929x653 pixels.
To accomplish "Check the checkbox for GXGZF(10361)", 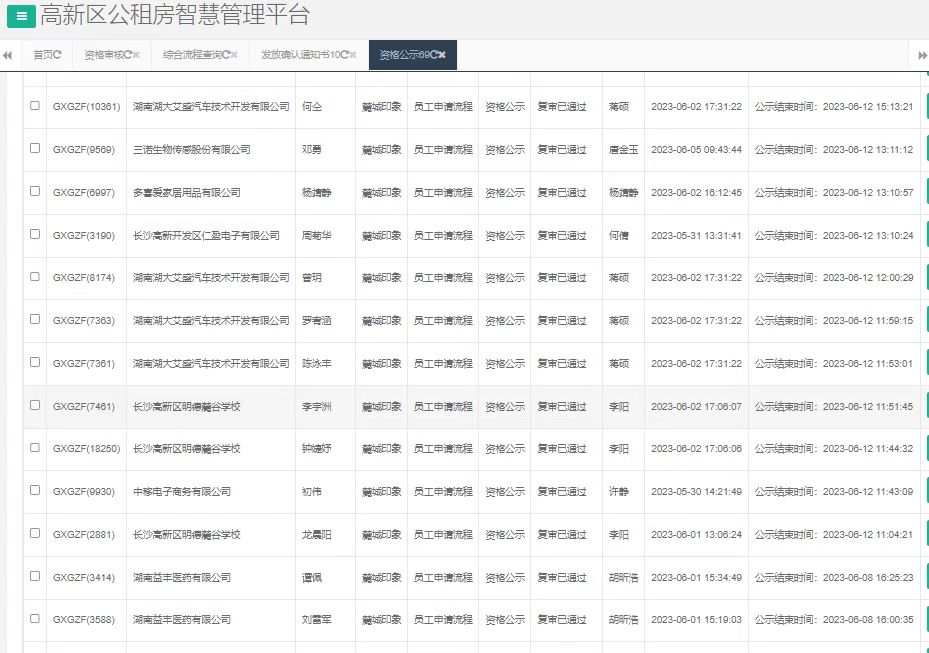I will pos(34,107).
